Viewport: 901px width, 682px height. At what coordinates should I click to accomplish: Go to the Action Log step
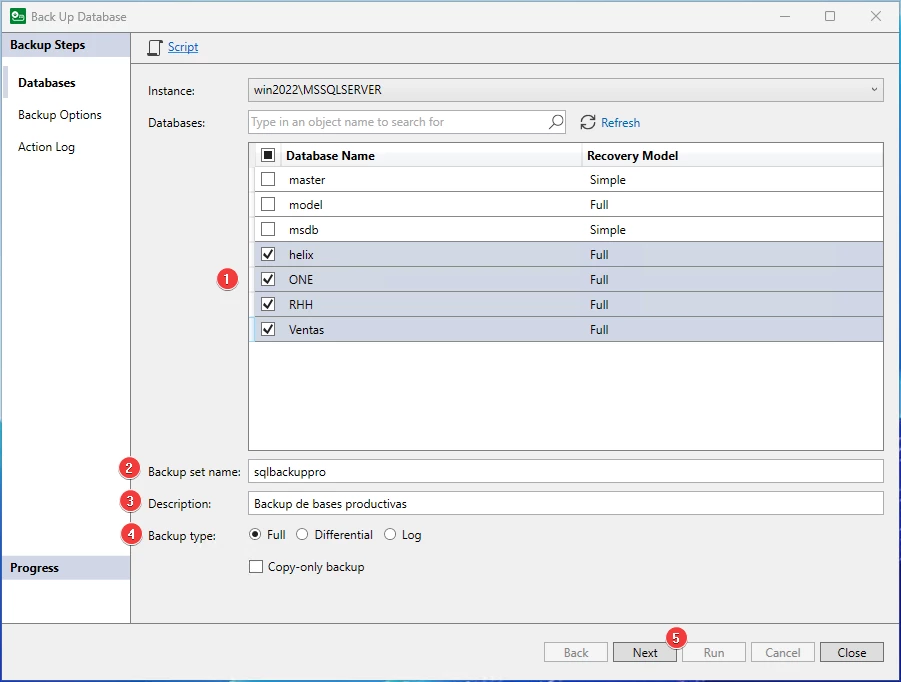click(x=47, y=147)
